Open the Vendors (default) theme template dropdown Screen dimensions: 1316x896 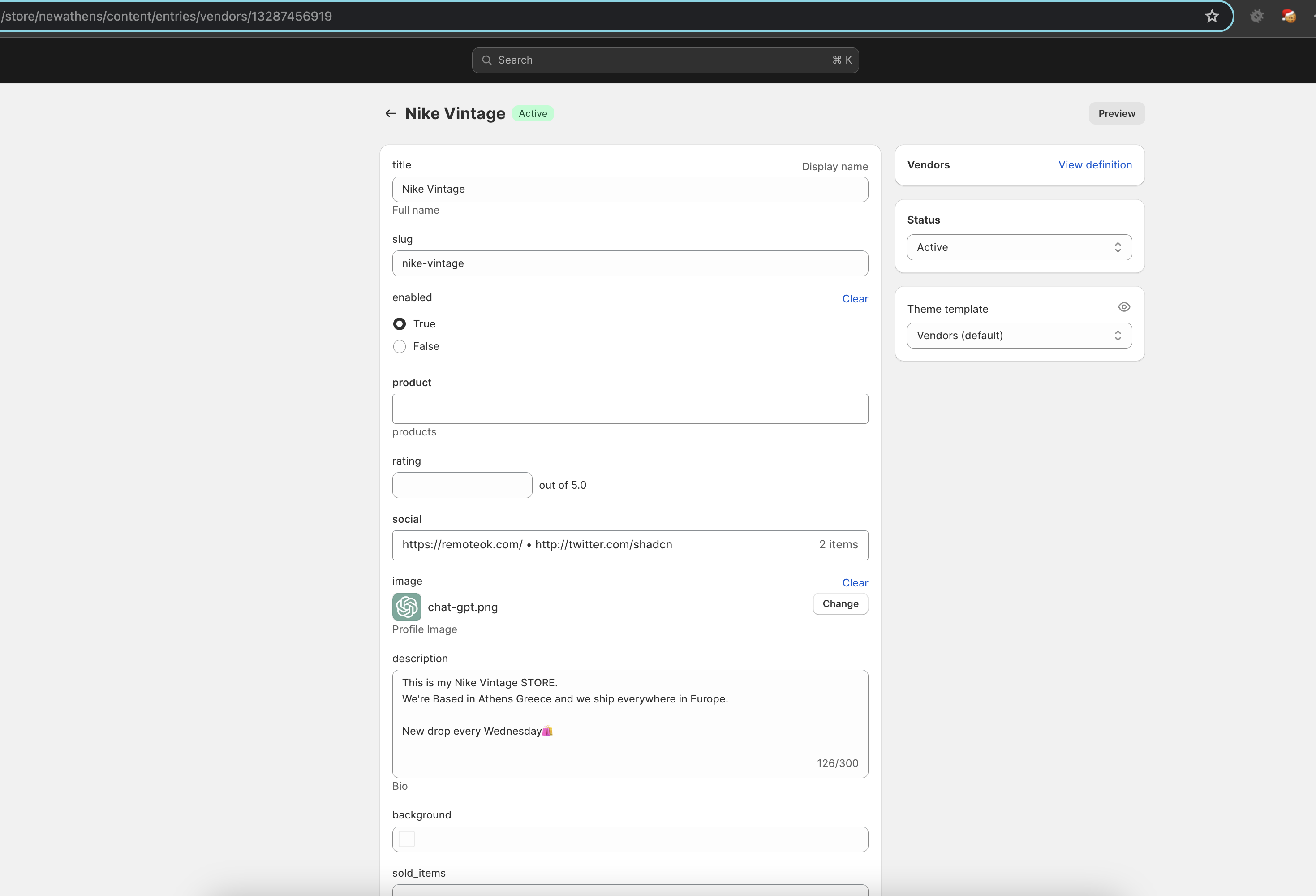pyautogui.click(x=1019, y=336)
